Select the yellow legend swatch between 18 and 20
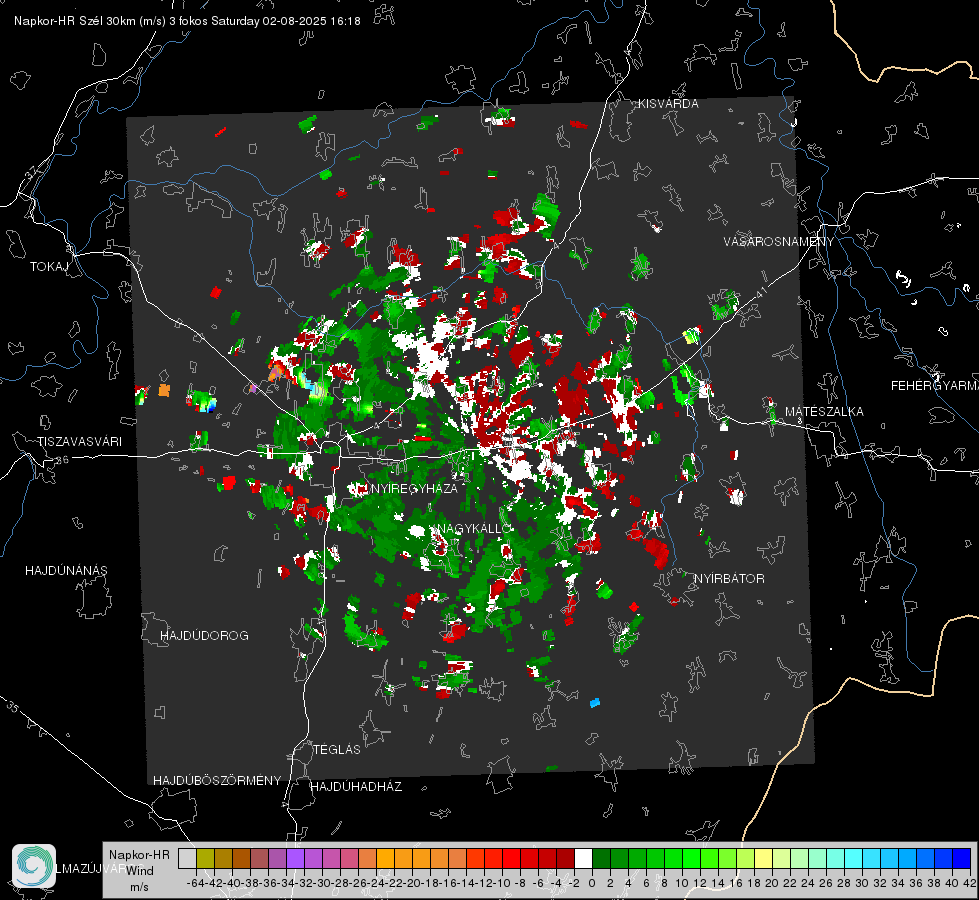 (x=764, y=858)
